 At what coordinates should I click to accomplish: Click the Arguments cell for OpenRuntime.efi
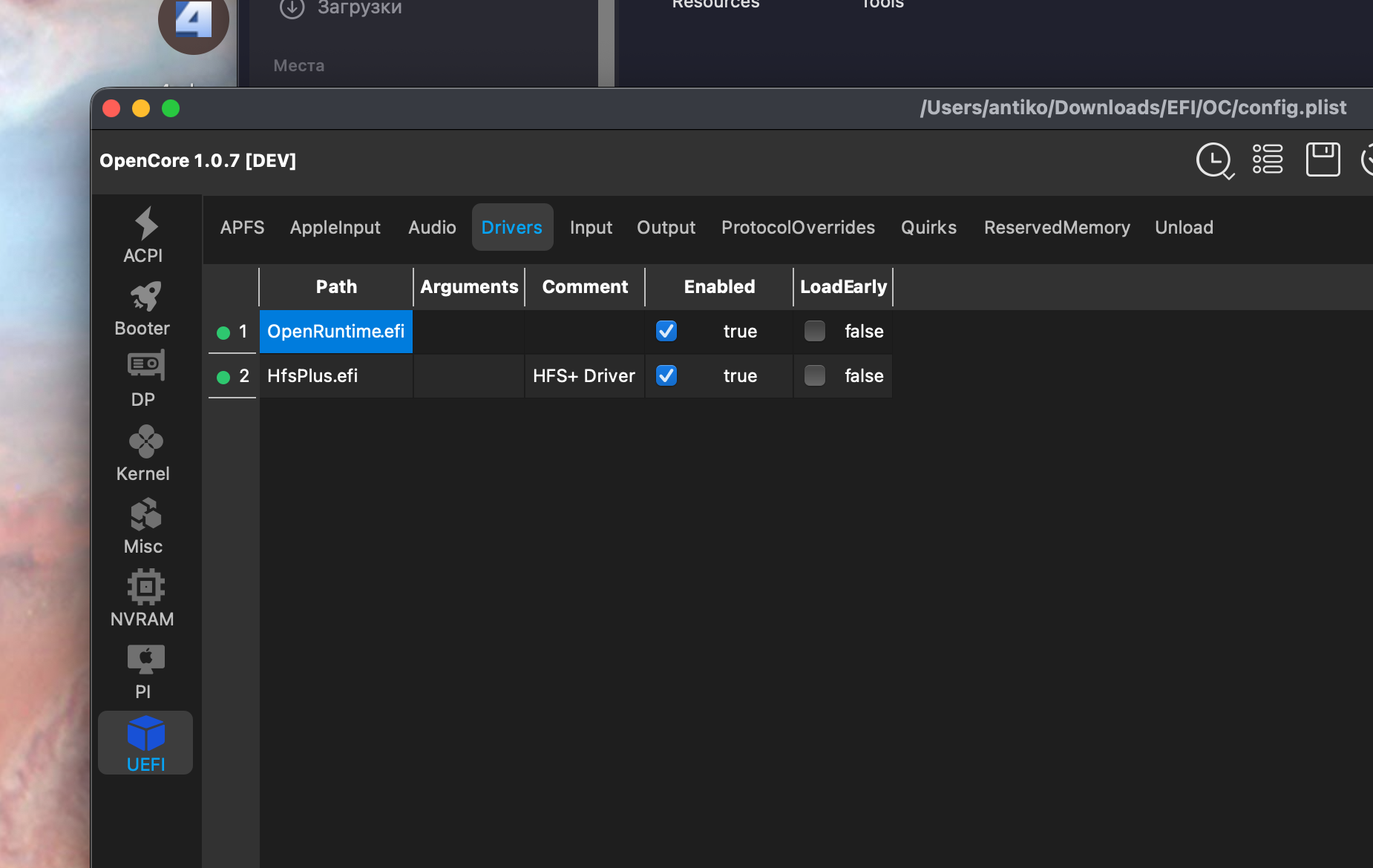[469, 332]
